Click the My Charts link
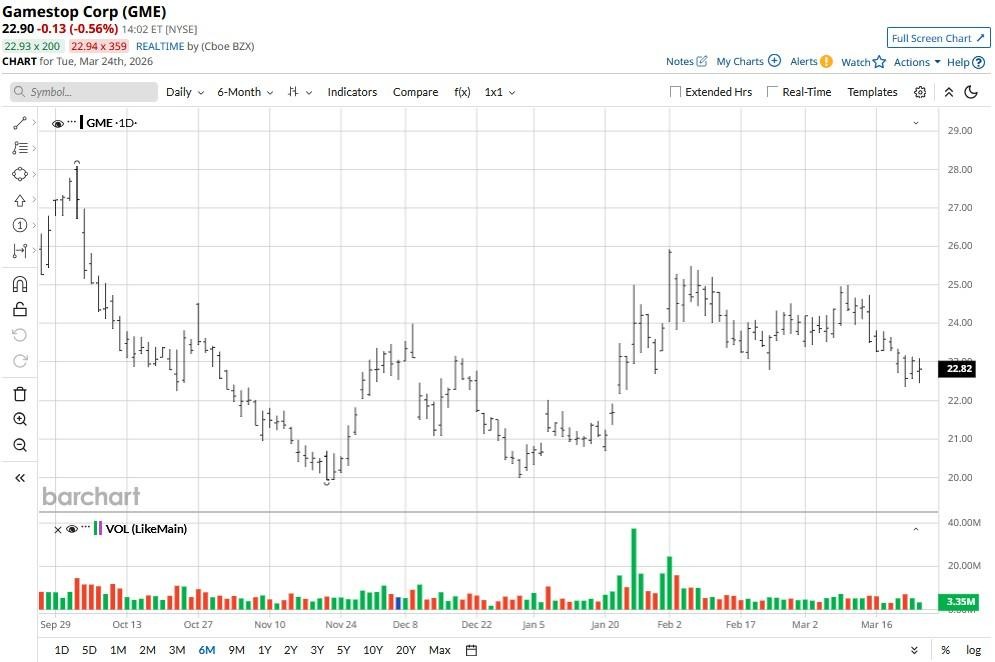Viewport: 995px width, 662px height. [740, 62]
